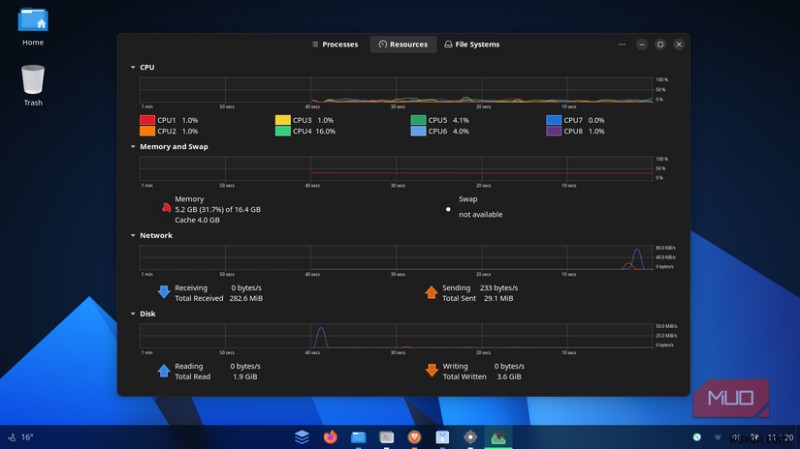The image size is (800, 449).
Task: Click the 'CPU5 4.1%' label
Action: coord(448,120)
